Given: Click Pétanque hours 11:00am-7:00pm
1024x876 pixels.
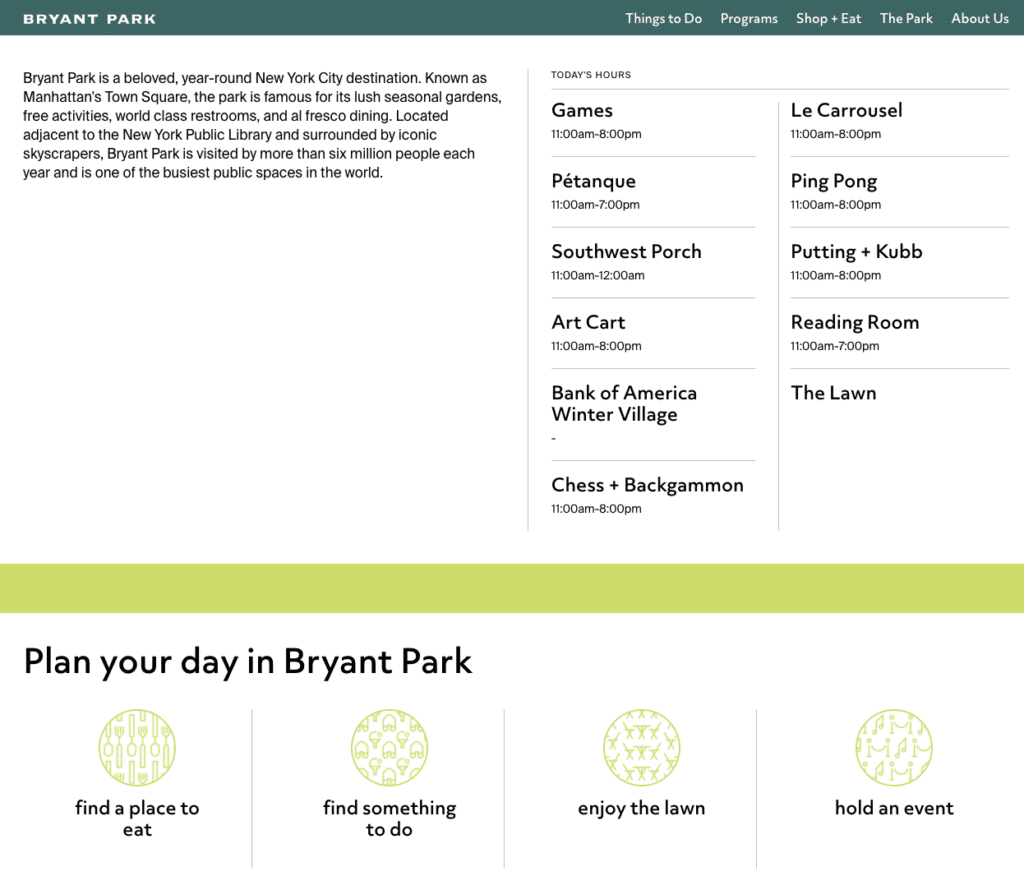Looking at the screenshot, I should pyautogui.click(x=596, y=204).
